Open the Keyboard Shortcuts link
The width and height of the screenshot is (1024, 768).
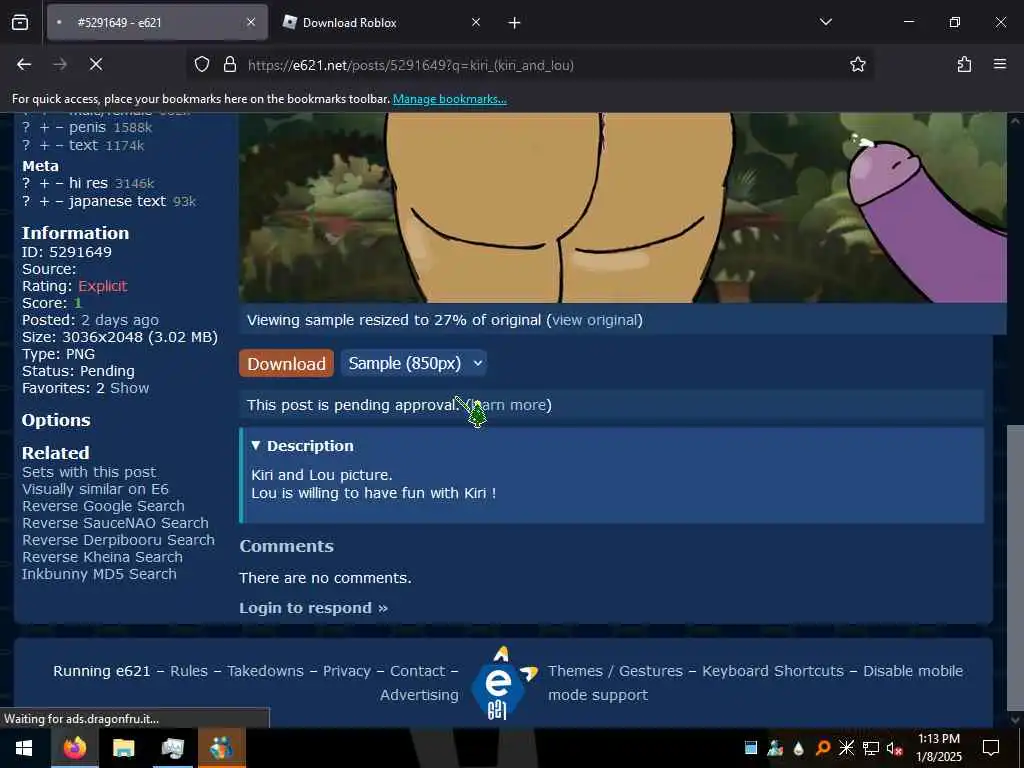[x=773, y=671]
